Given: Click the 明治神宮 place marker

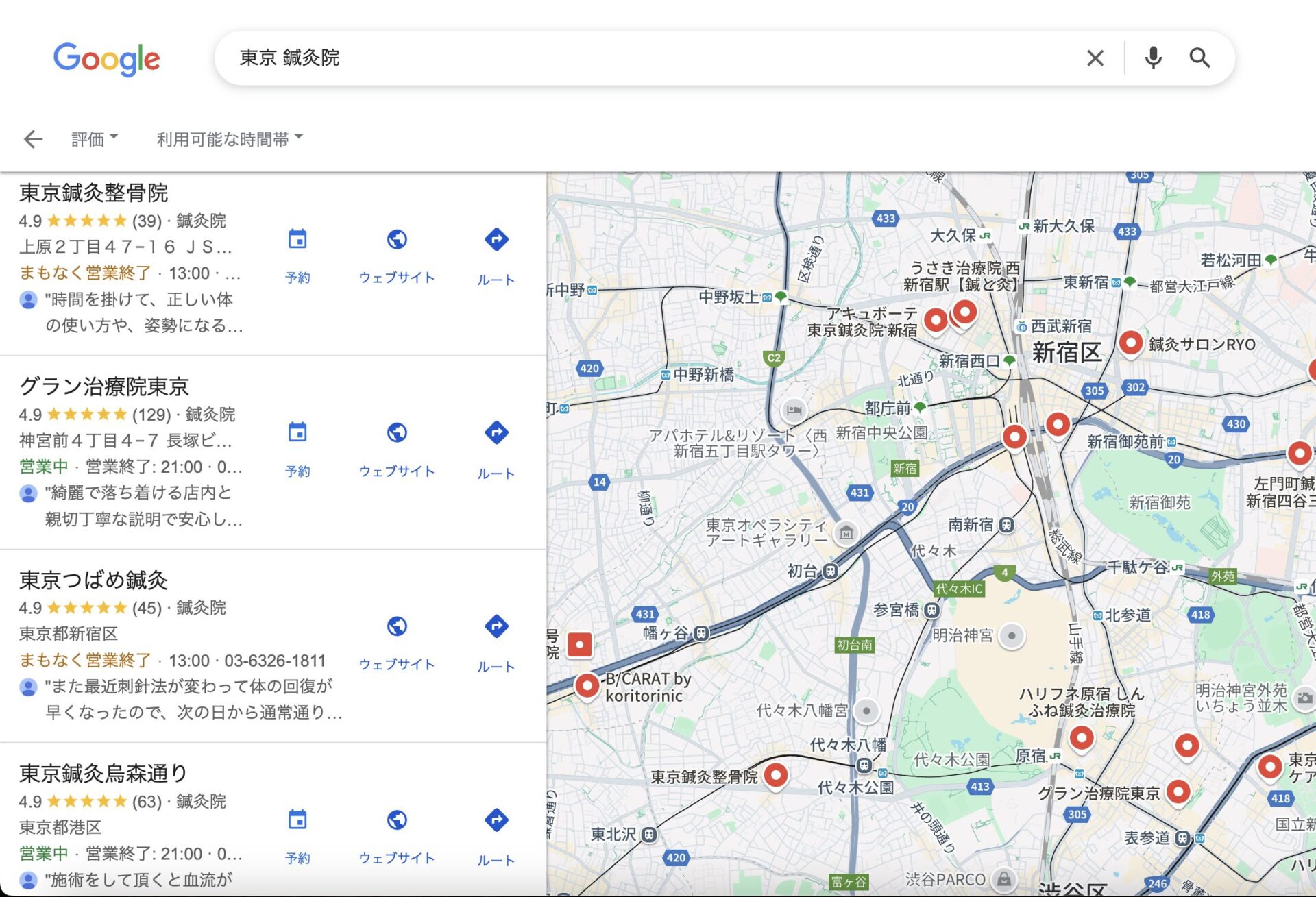Looking at the screenshot, I should (1012, 636).
